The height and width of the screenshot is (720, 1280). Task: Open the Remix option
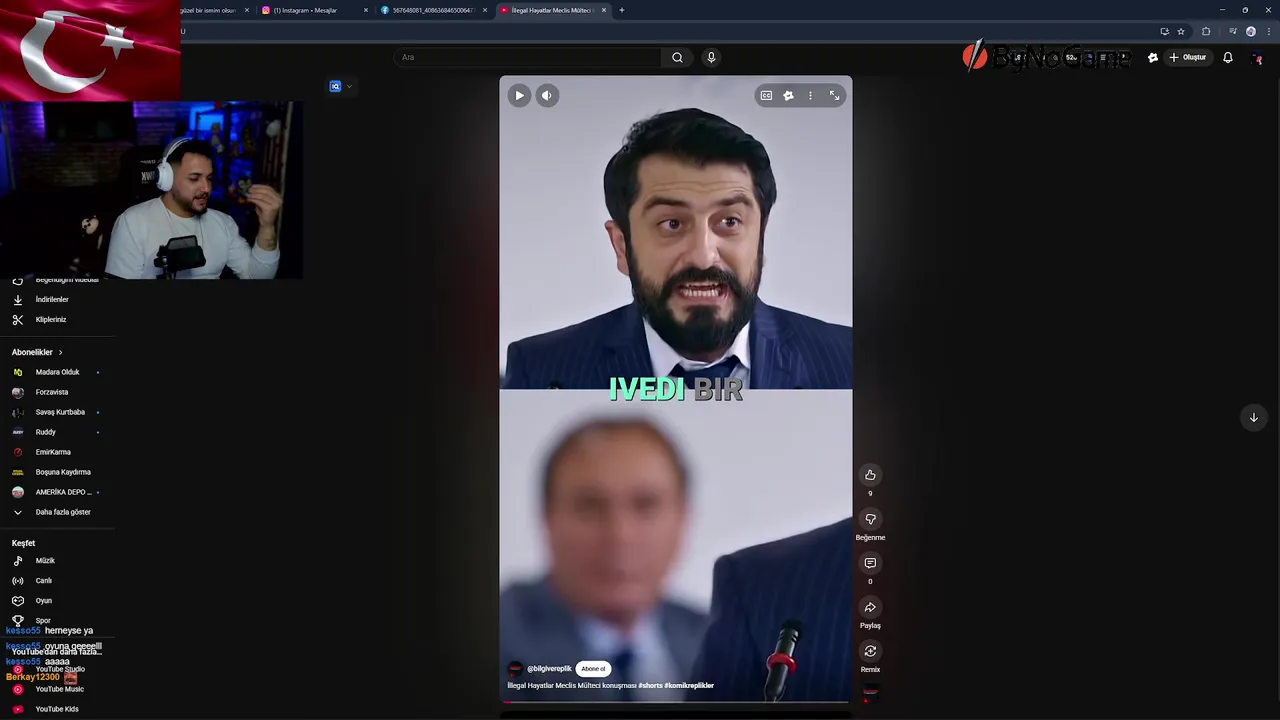click(x=870, y=651)
